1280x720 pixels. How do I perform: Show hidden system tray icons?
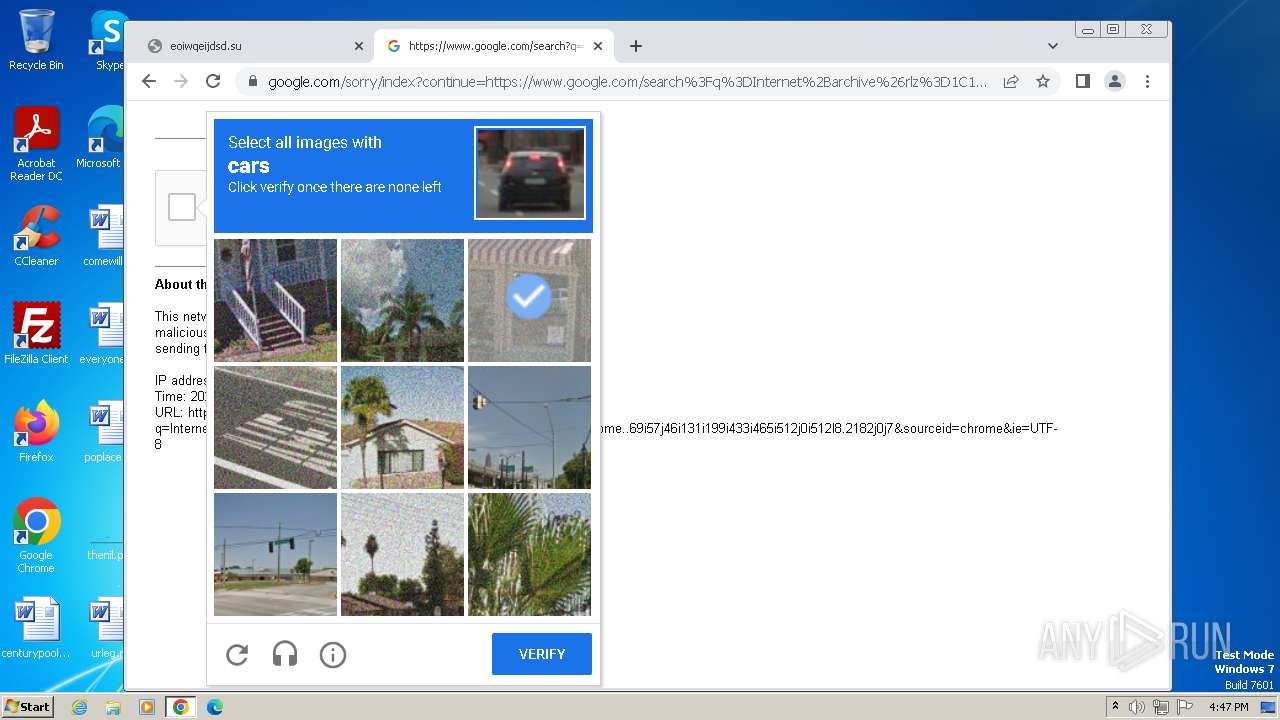click(x=1115, y=707)
